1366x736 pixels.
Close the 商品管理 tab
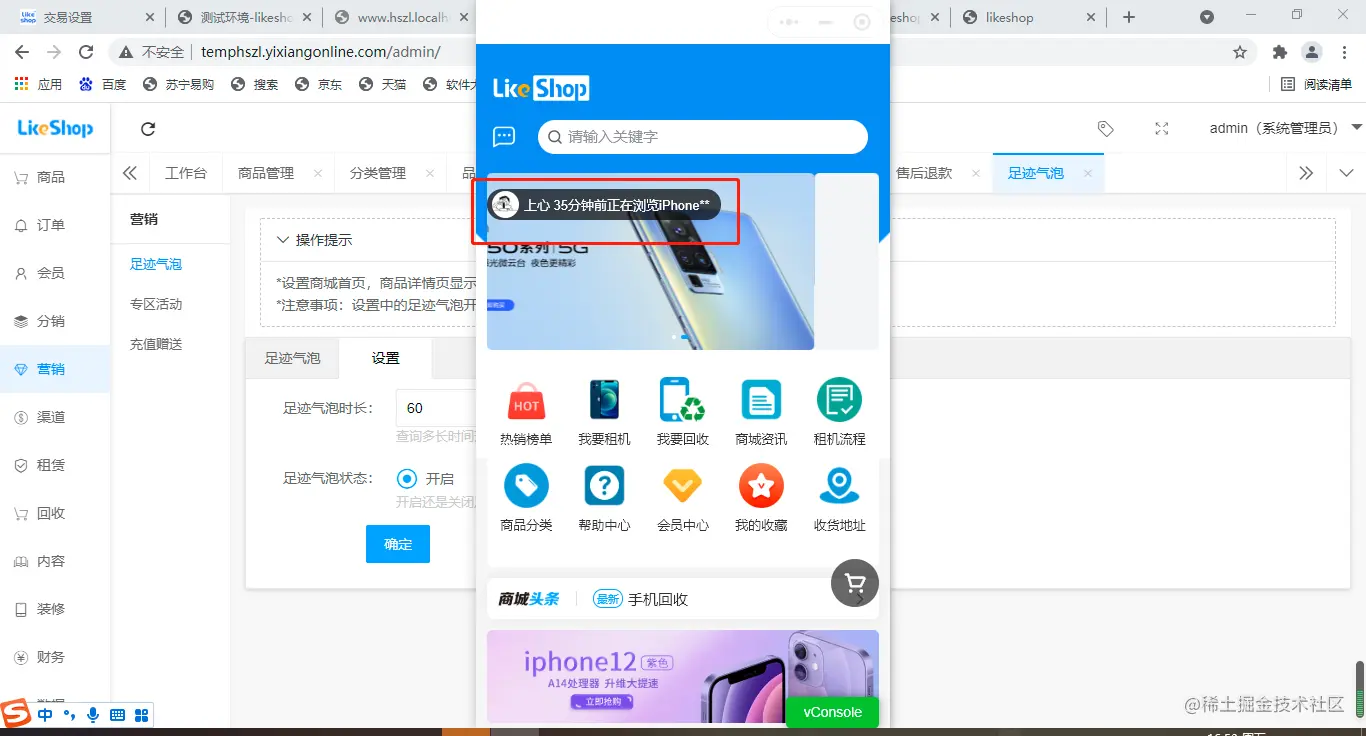click(x=318, y=173)
